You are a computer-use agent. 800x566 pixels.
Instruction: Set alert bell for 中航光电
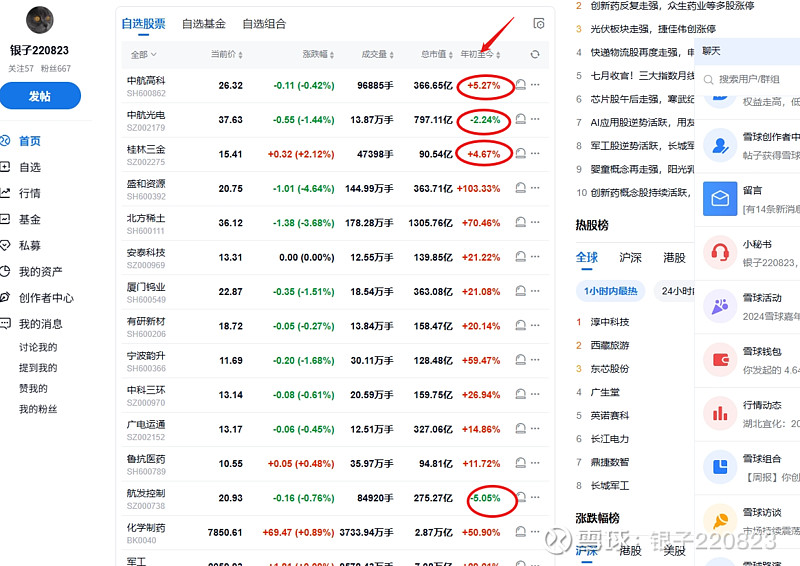pos(520,119)
